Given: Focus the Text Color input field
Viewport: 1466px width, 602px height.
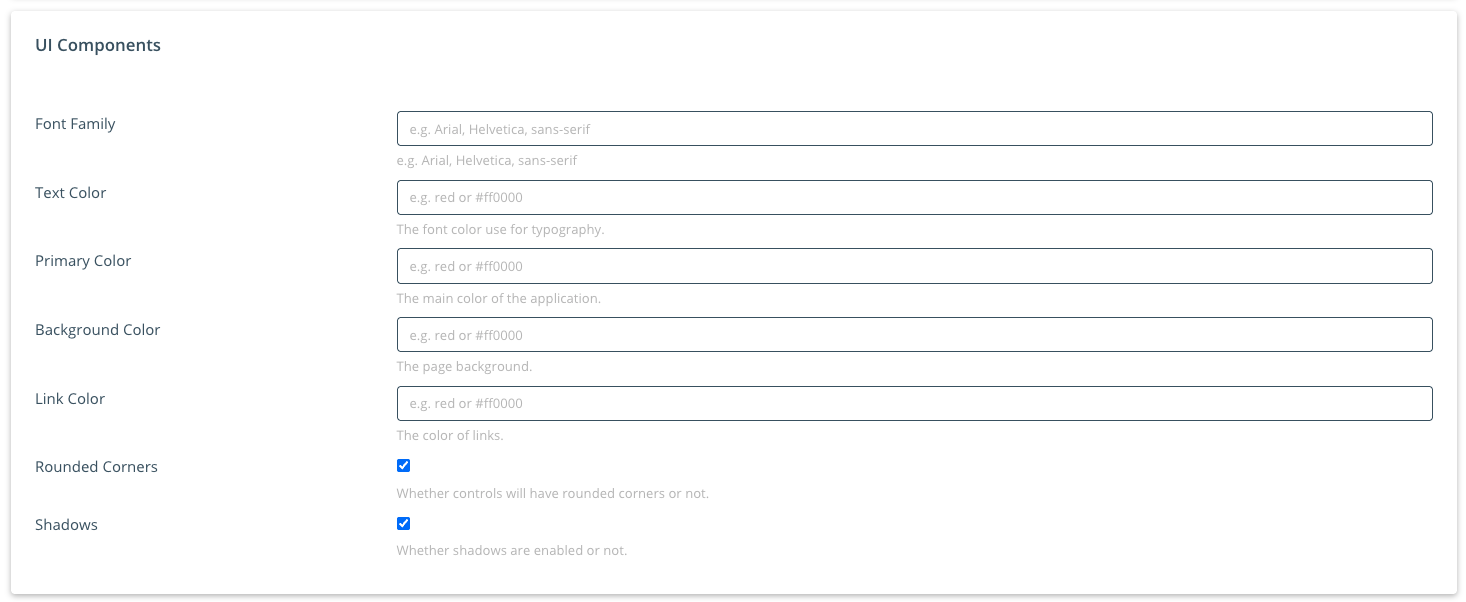Looking at the screenshot, I should coord(914,198).
